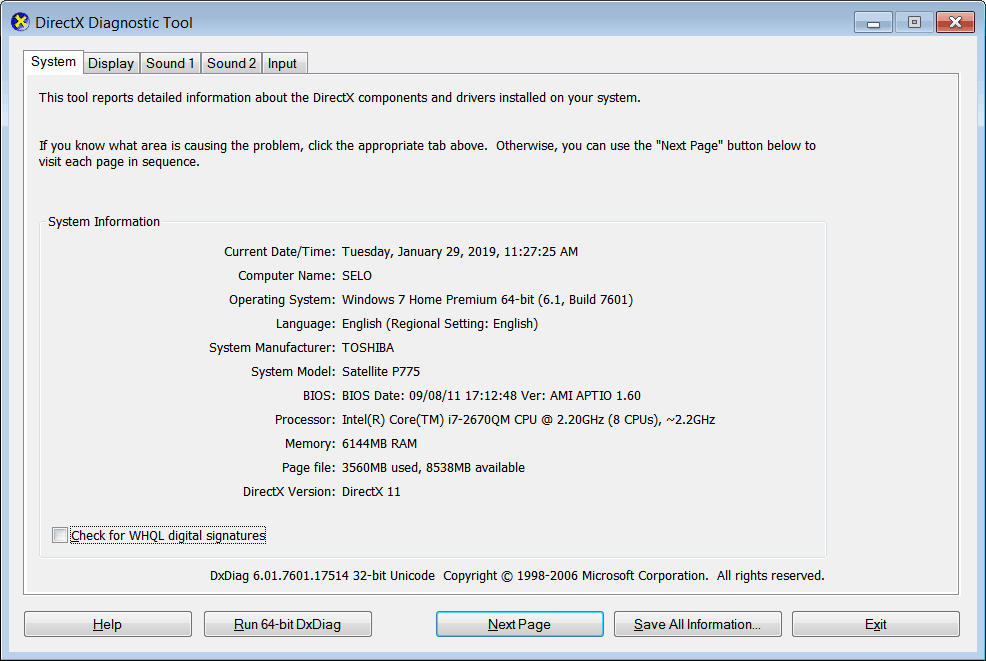Click the 'System Manufacturer:' label
The image size is (986, 661).
272,347
